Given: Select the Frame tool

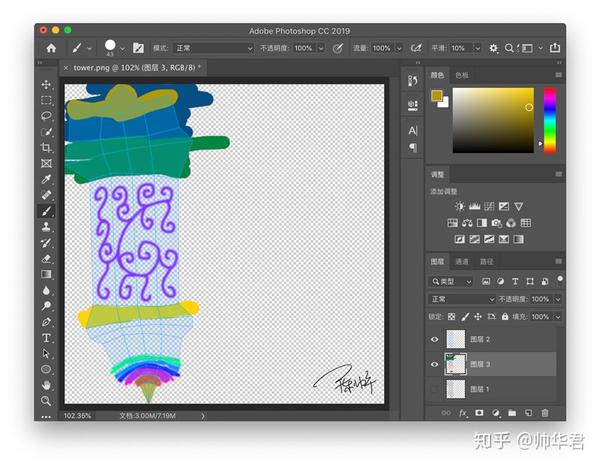Looking at the screenshot, I should [46, 163].
